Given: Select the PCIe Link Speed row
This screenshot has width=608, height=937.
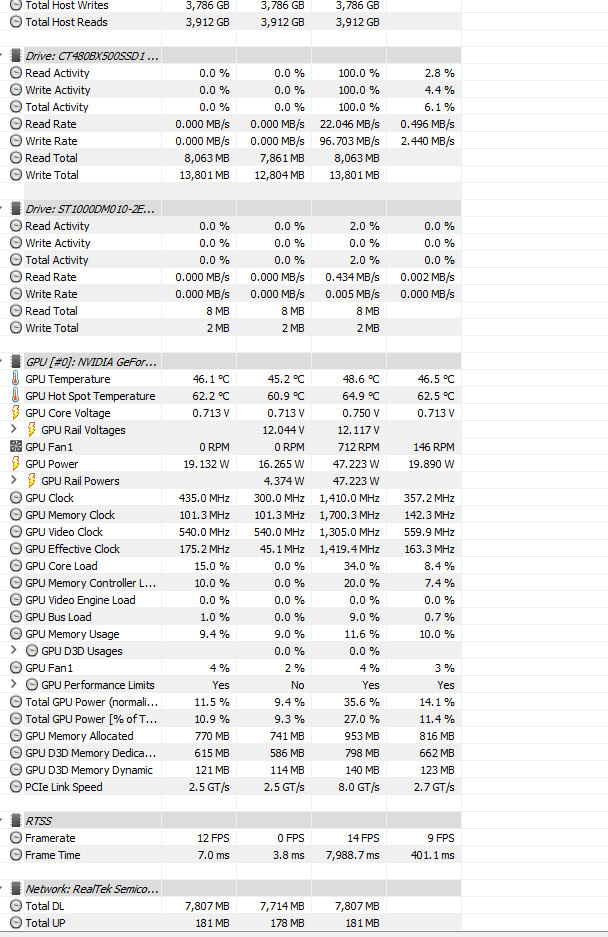Looking at the screenshot, I should 64,787.
